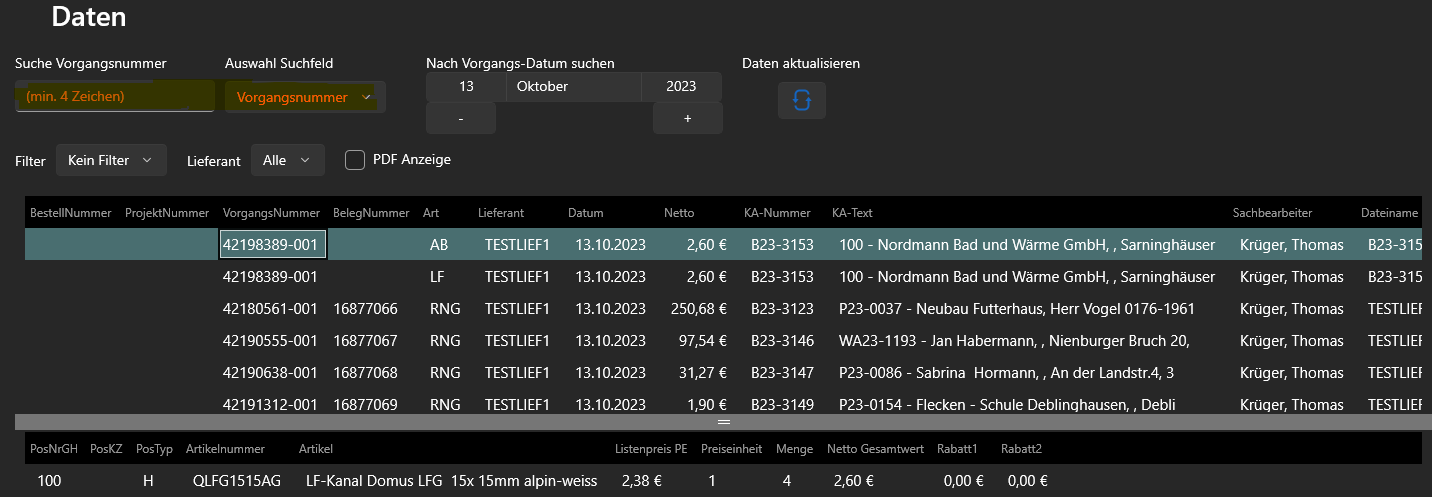Sort by Netto Gesamtwert column header
The width and height of the screenshot is (1432, 497).
point(875,449)
